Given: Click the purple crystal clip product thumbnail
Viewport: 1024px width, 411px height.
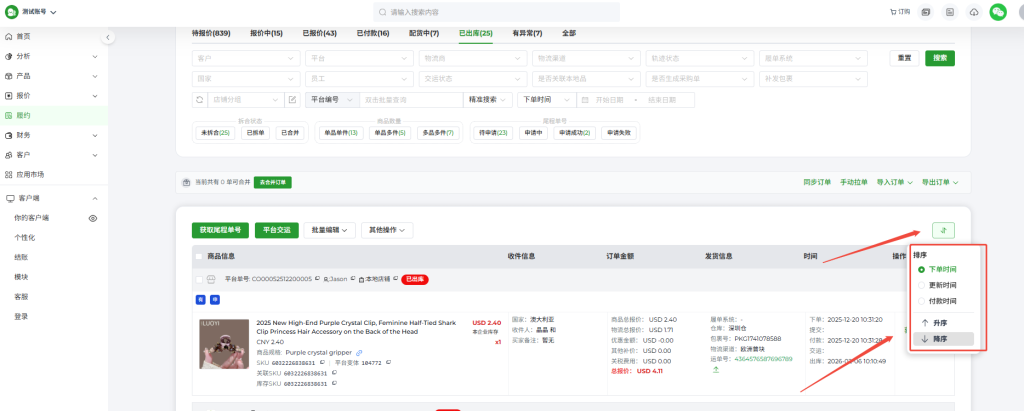Looking at the screenshot, I should click(x=224, y=343).
